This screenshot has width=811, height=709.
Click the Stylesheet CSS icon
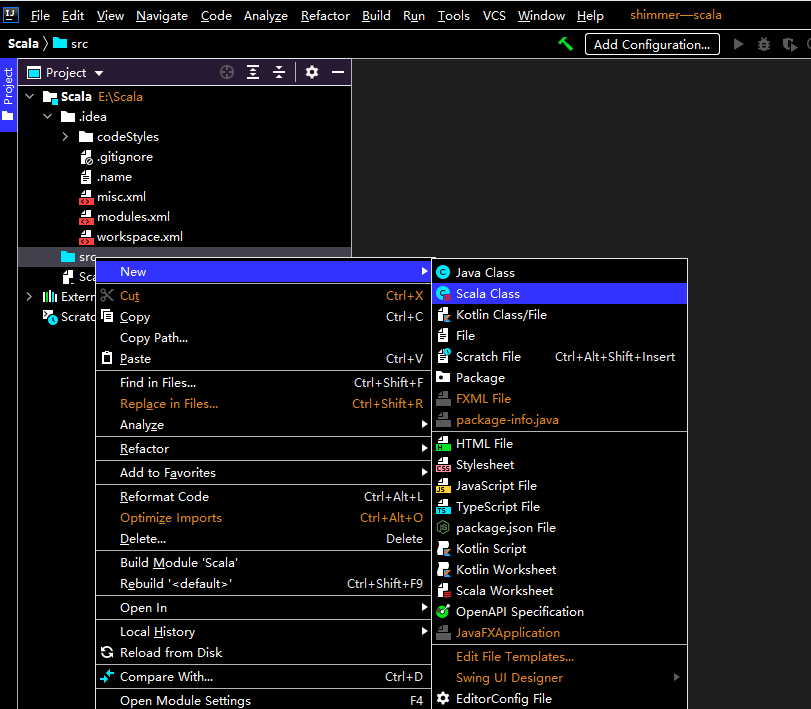pyautogui.click(x=443, y=465)
